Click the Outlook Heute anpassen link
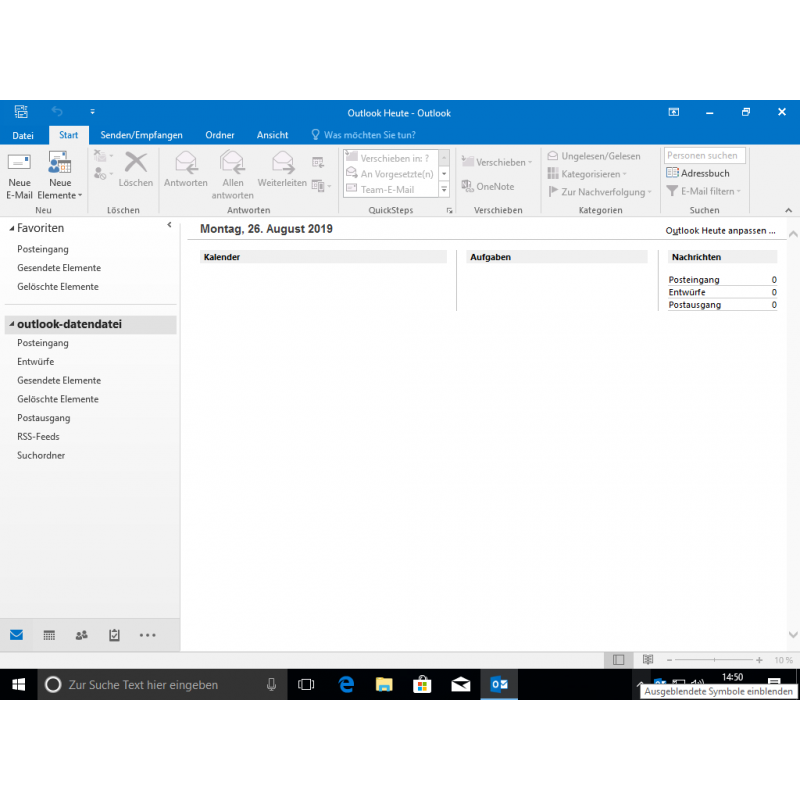Screen dimensions: 800x800 (x=721, y=231)
